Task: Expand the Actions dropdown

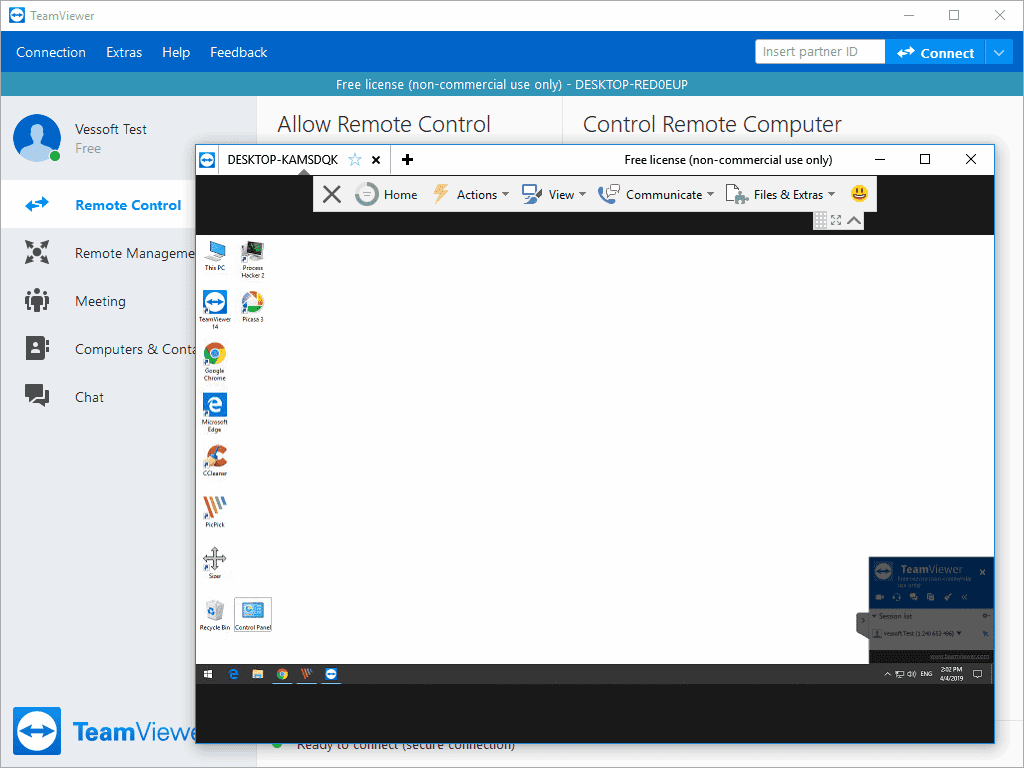Action: tap(470, 195)
